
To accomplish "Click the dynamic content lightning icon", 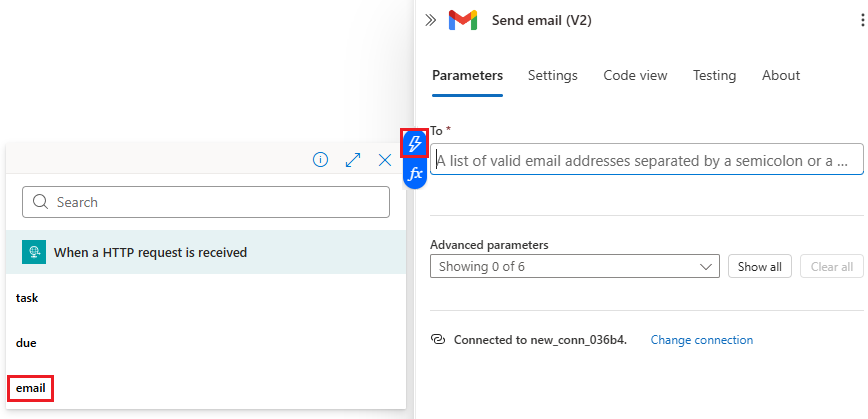I will pyautogui.click(x=415, y=144).
